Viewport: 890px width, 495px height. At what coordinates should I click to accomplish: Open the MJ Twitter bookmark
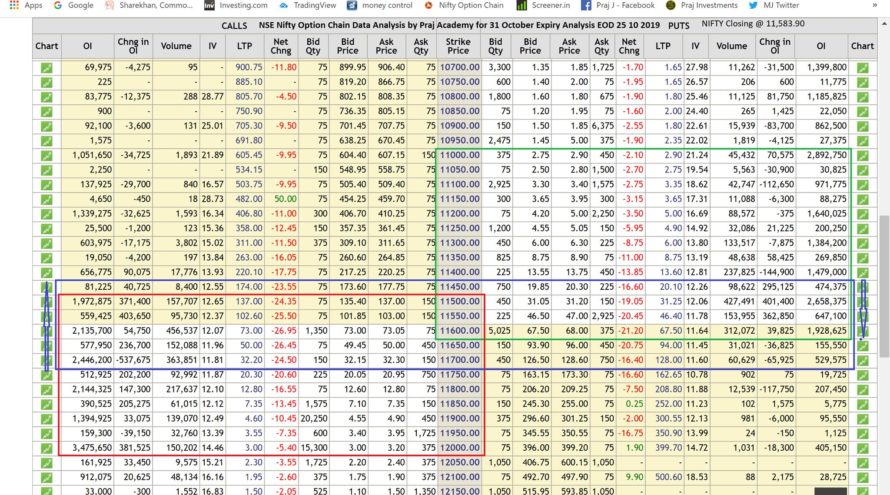click(x=774, y=5)
